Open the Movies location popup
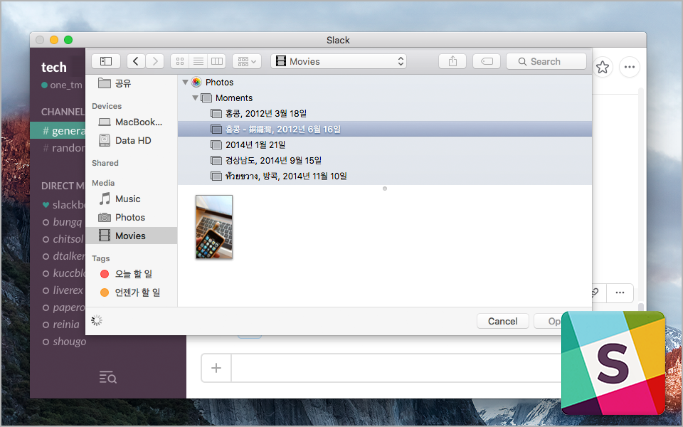 338,61
